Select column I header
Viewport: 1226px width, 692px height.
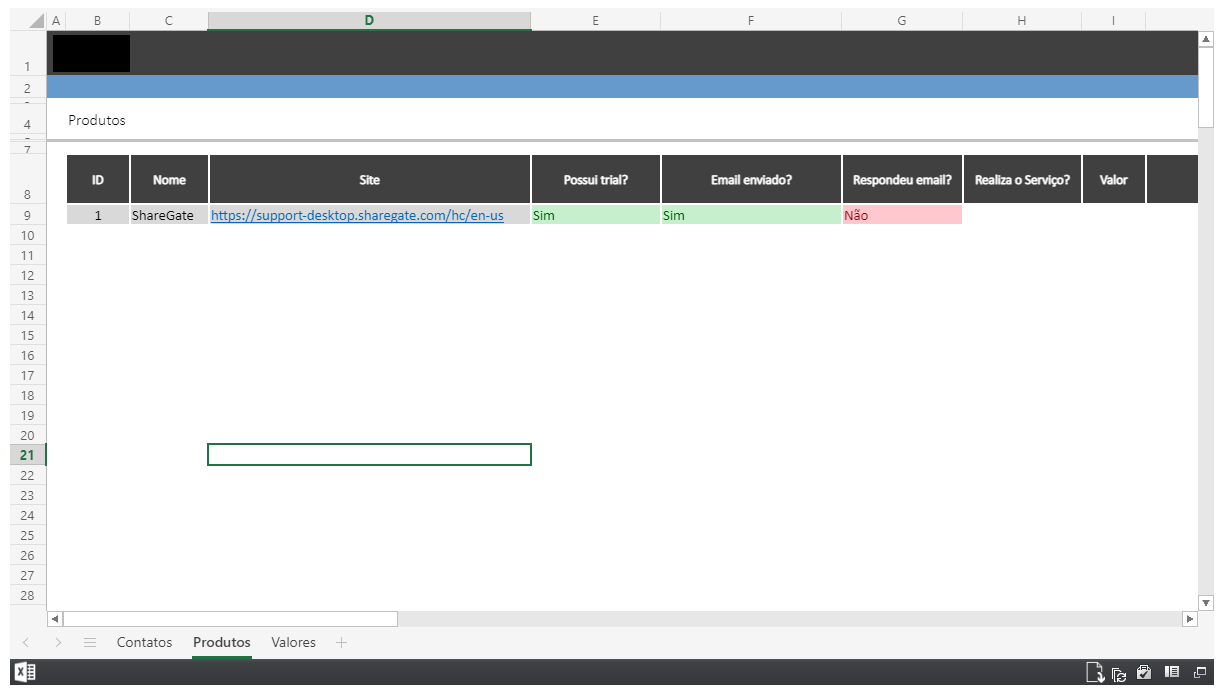tap(1113, 20)
